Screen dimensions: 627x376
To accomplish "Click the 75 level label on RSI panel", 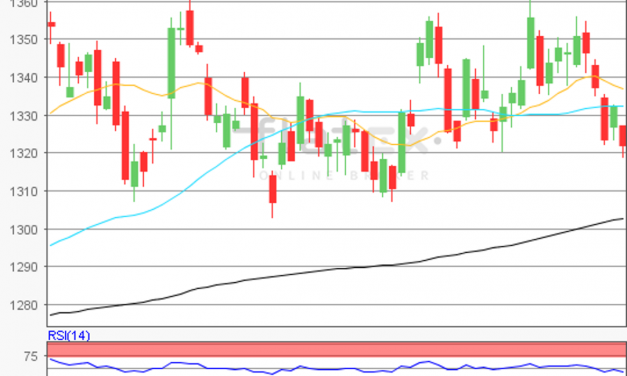I will pyautogui.click(x=31, y=356).
